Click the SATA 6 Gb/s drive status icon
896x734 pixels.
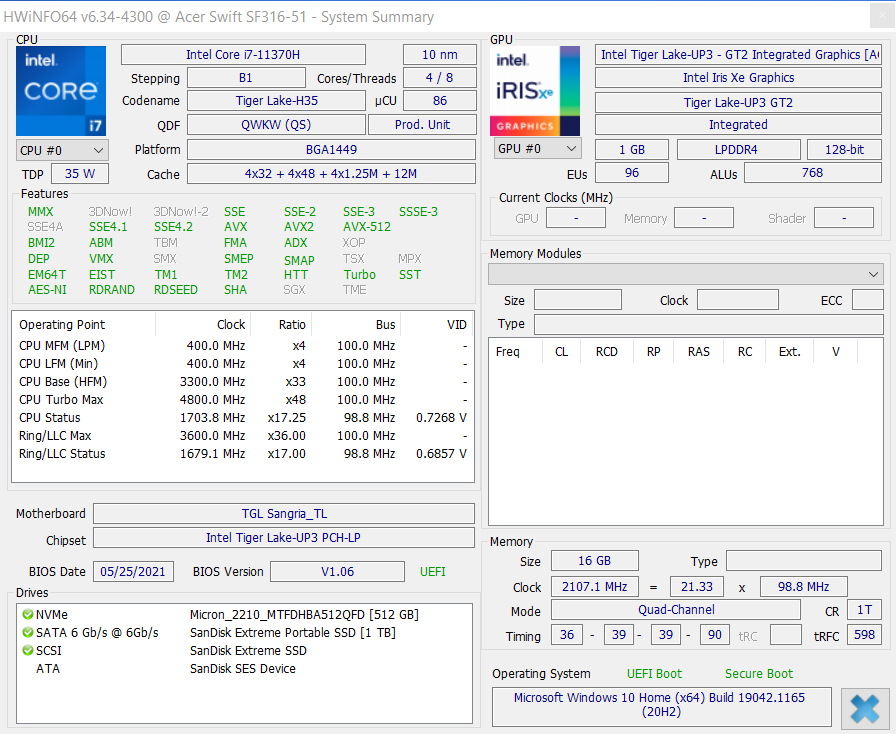[x=27, y=633]
